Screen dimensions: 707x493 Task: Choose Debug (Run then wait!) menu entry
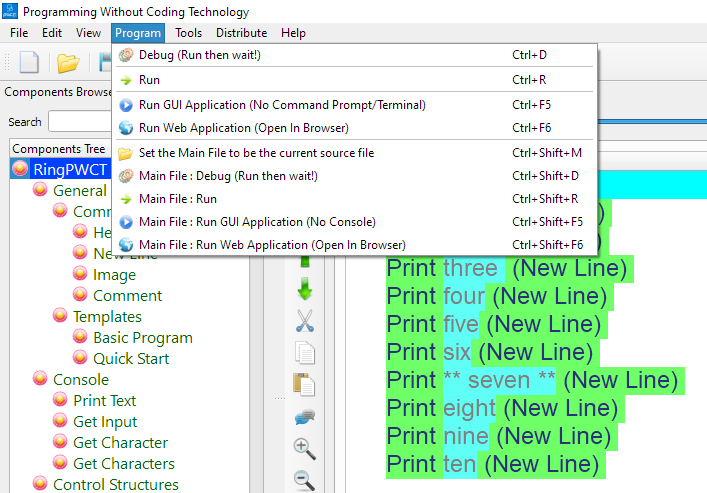[200, 55]
